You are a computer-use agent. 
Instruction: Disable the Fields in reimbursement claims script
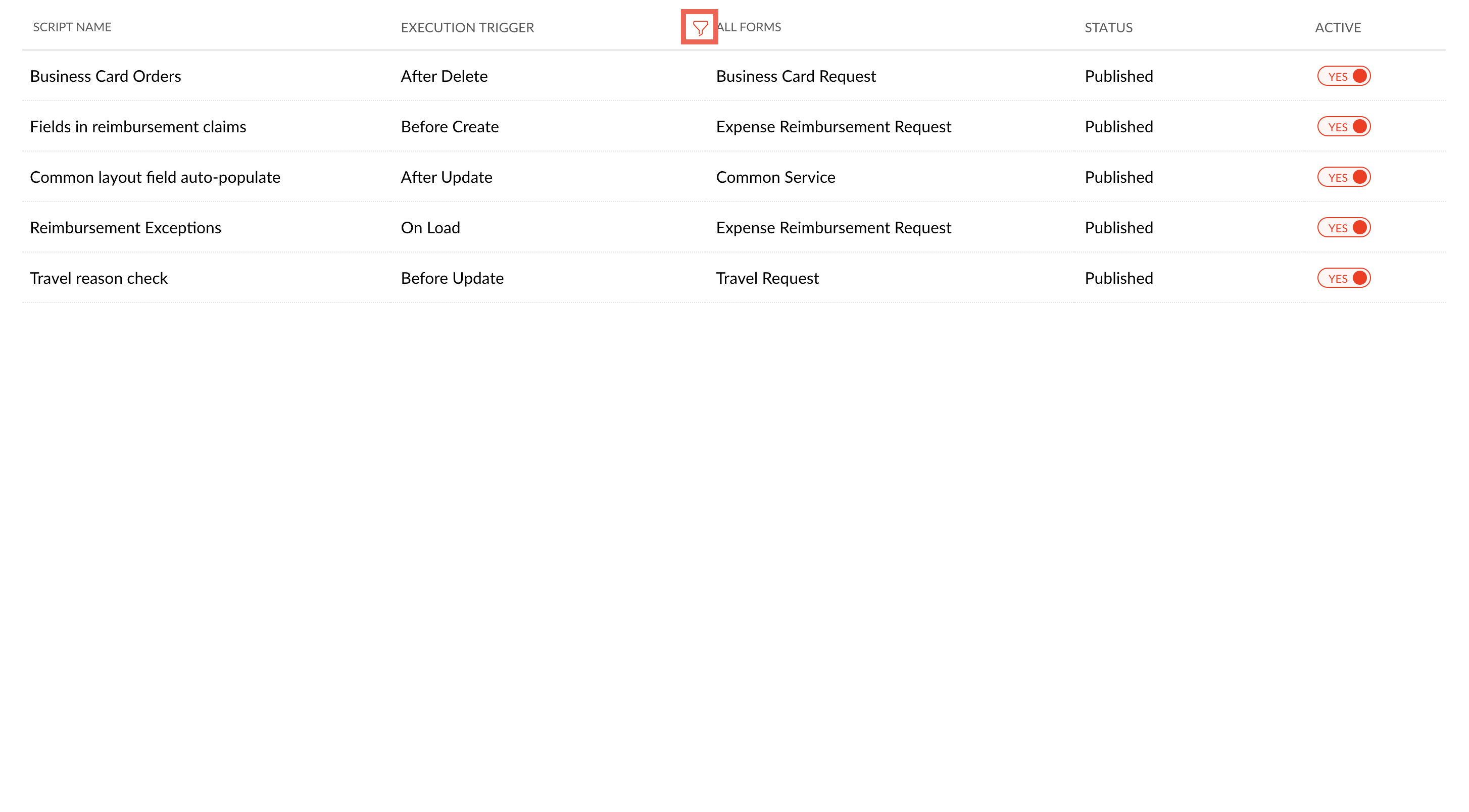(x=1344, y=127)
